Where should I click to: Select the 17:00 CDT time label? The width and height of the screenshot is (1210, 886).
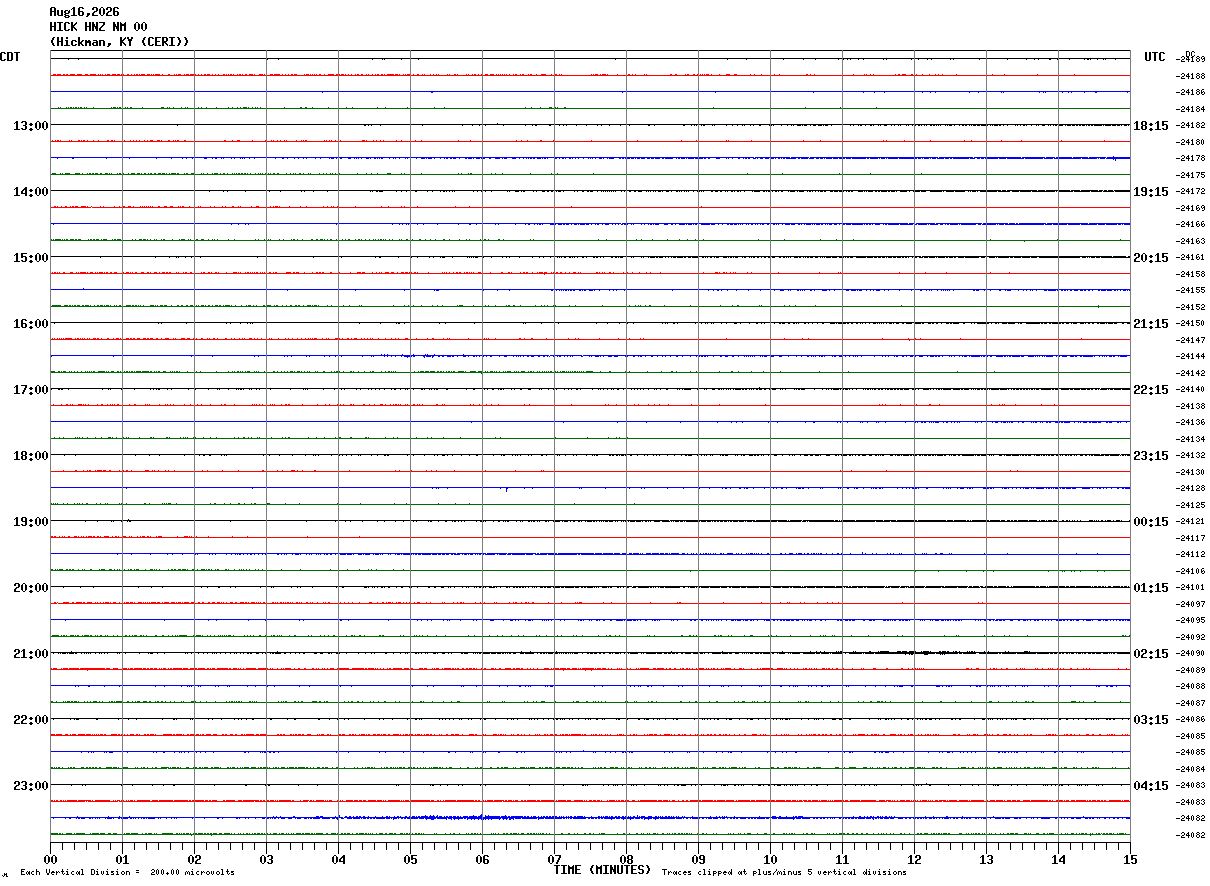click(30, 389)
